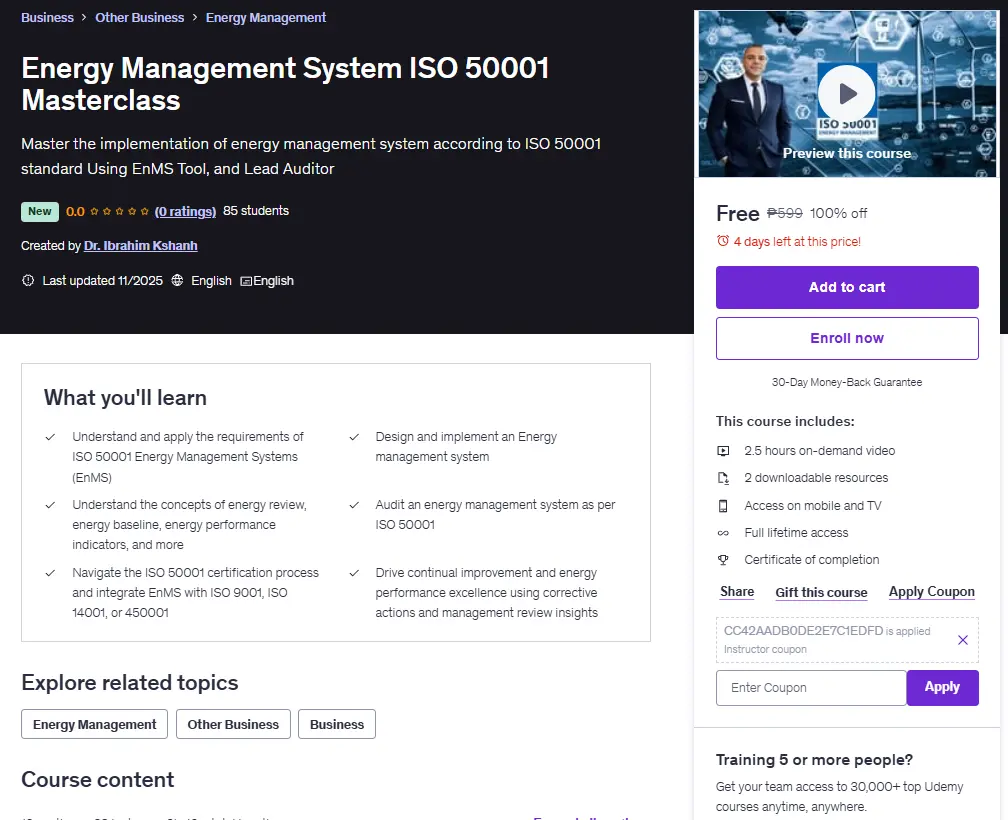Screen dimensions: 1008x820
Task: Play the course preview video
Action: 847,93
